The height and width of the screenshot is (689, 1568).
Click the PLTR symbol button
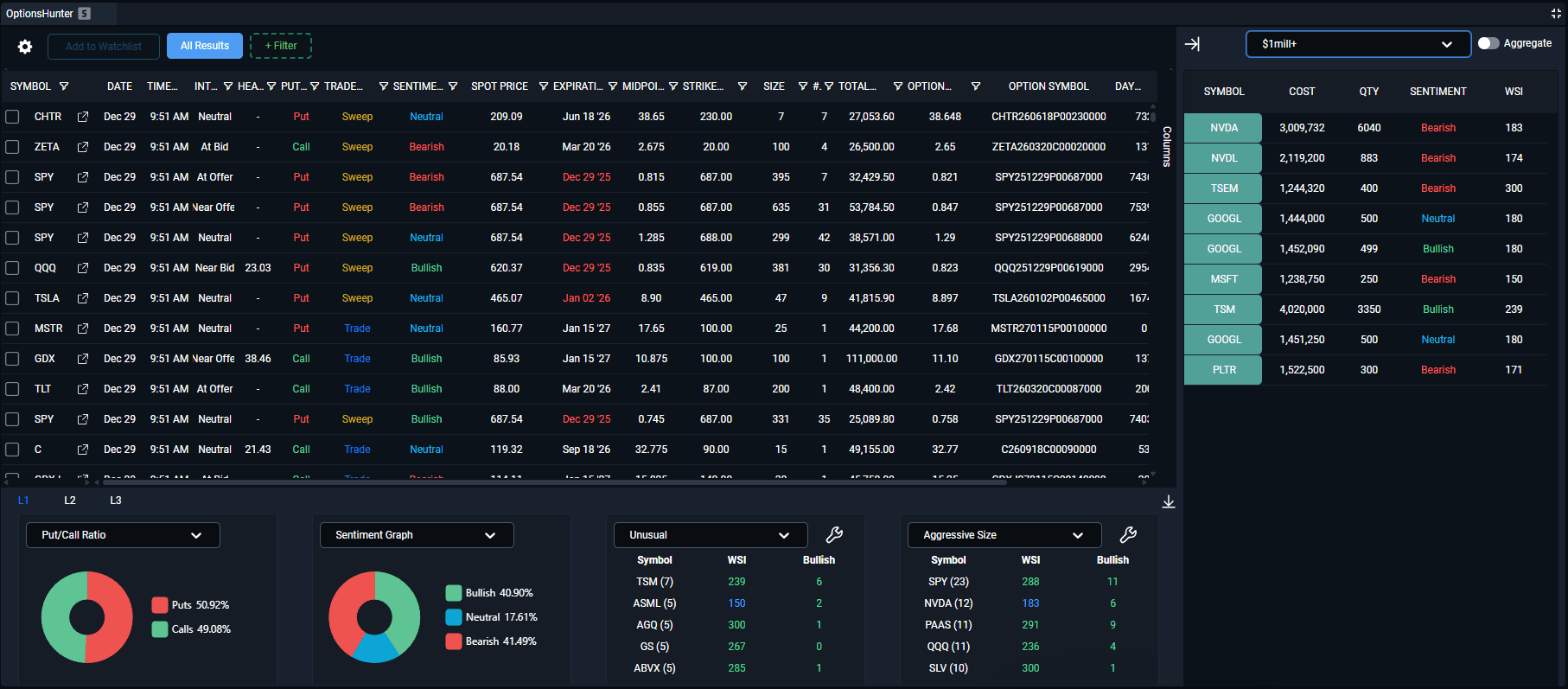[1223, 370]
